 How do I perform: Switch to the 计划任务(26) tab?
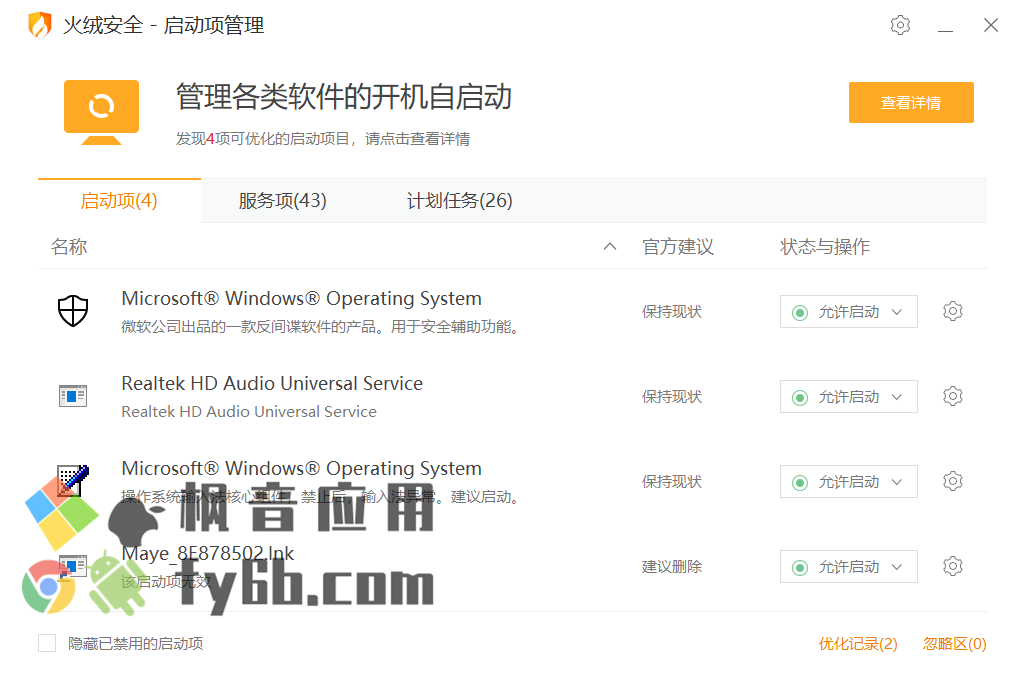[460, 201]
